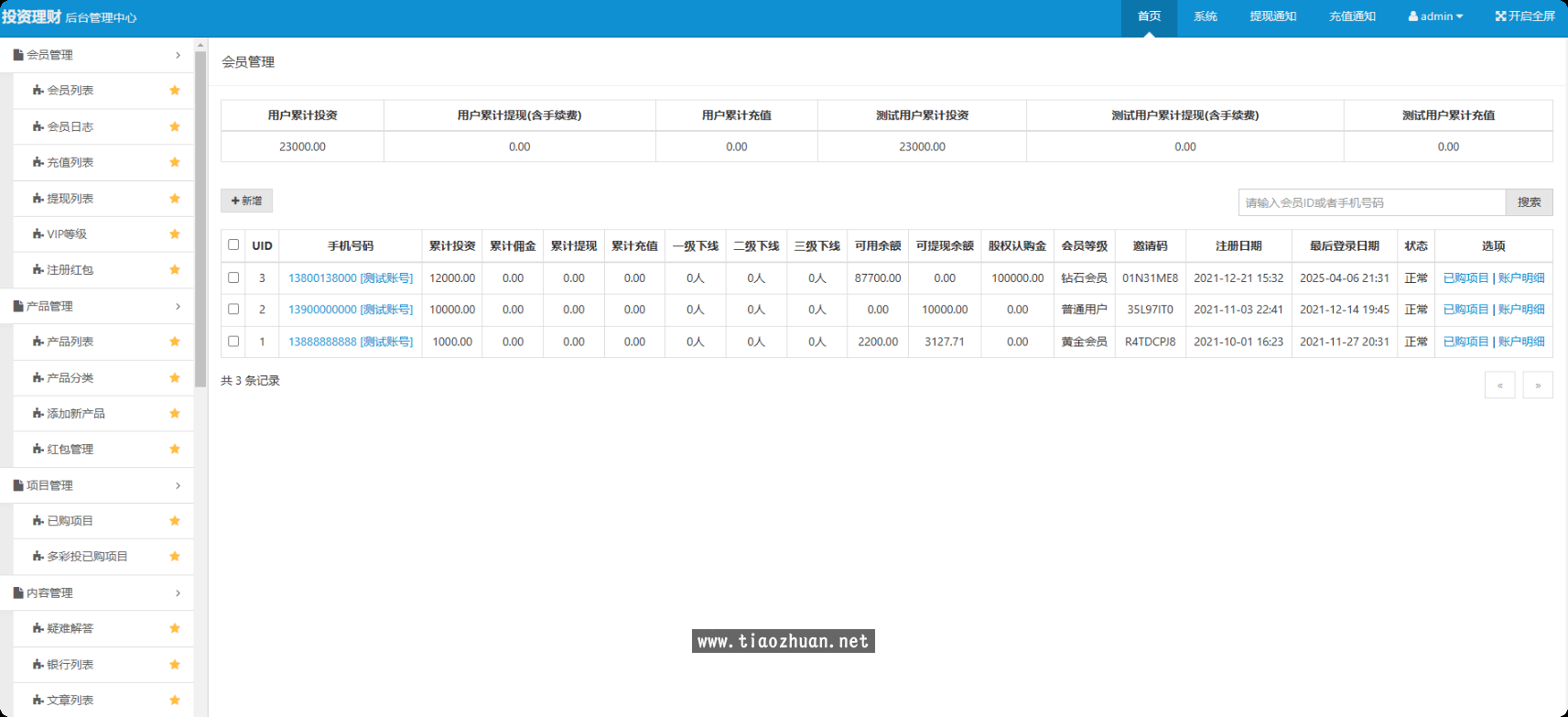Click the 新增 add button
The height and width of the screenshot is (717, 1568).
click(x=246, y=201)
